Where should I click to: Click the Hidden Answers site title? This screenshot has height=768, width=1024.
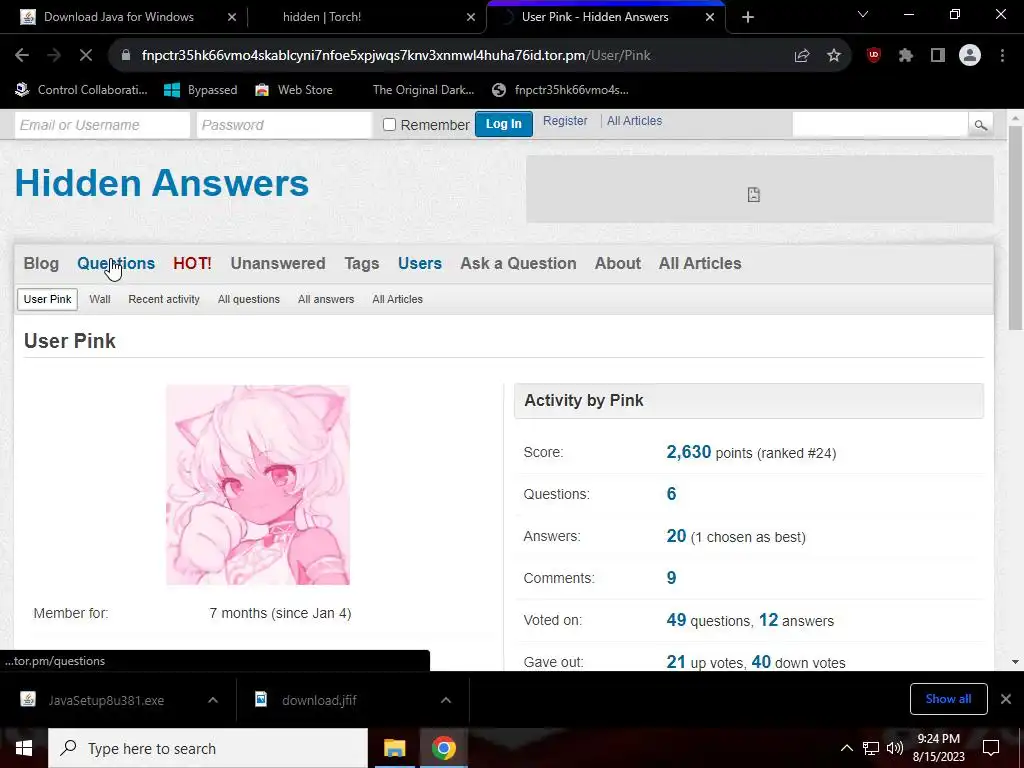coord(161,183)
